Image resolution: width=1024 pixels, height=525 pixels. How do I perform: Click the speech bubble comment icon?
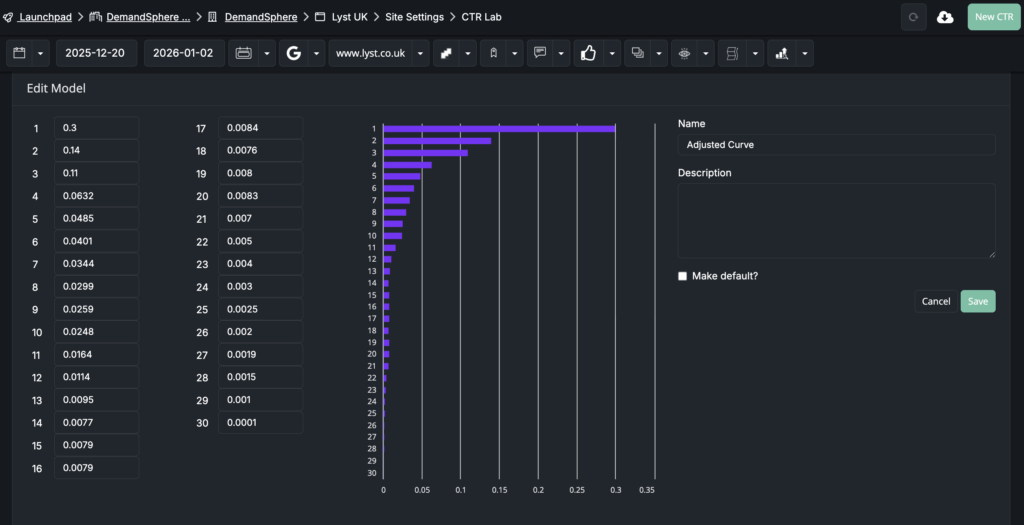pos(540,53)
